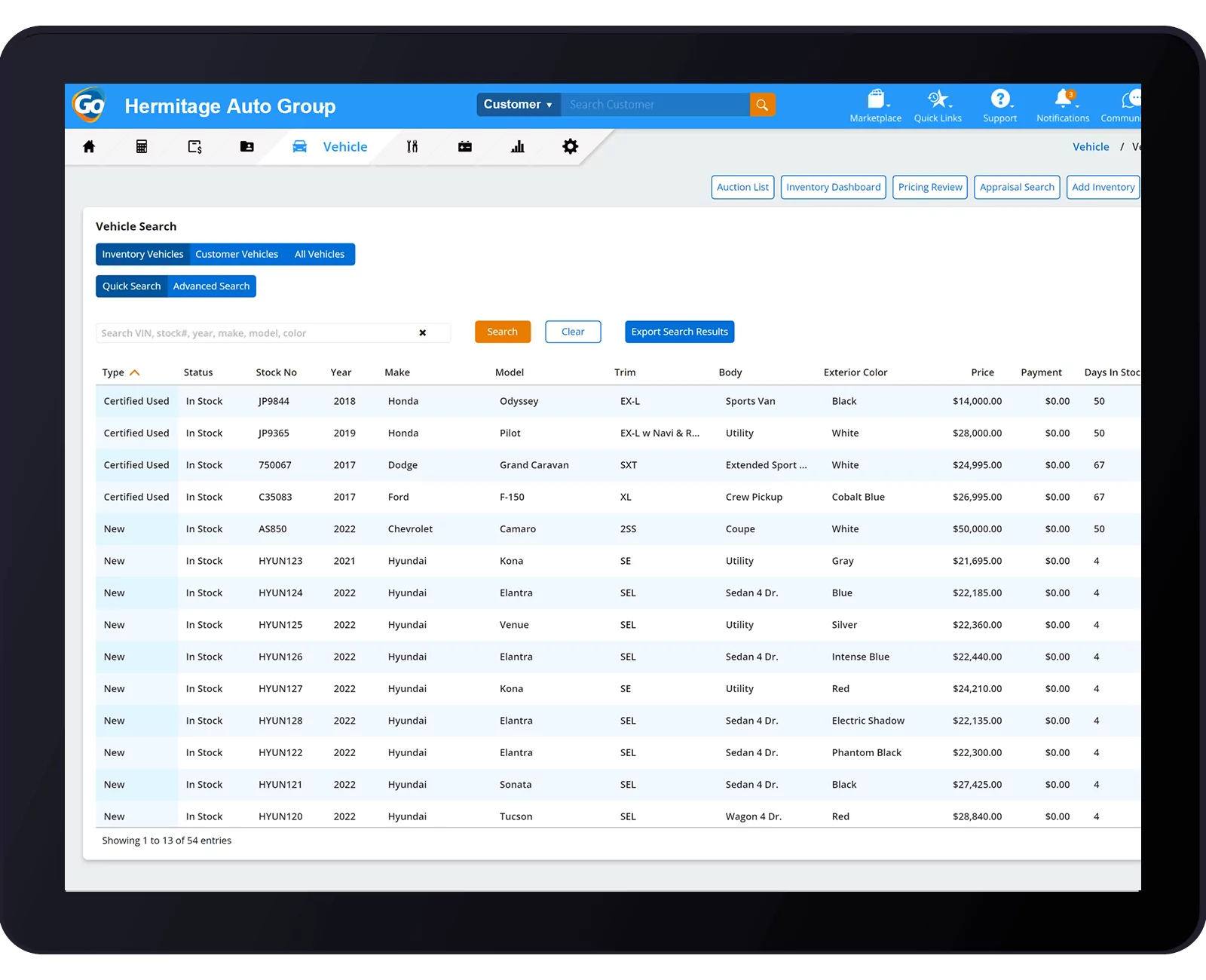Open the calculator icon in navigation bar
The width and height of the screenshot is (1206, 980).
[x=141, y=147]
